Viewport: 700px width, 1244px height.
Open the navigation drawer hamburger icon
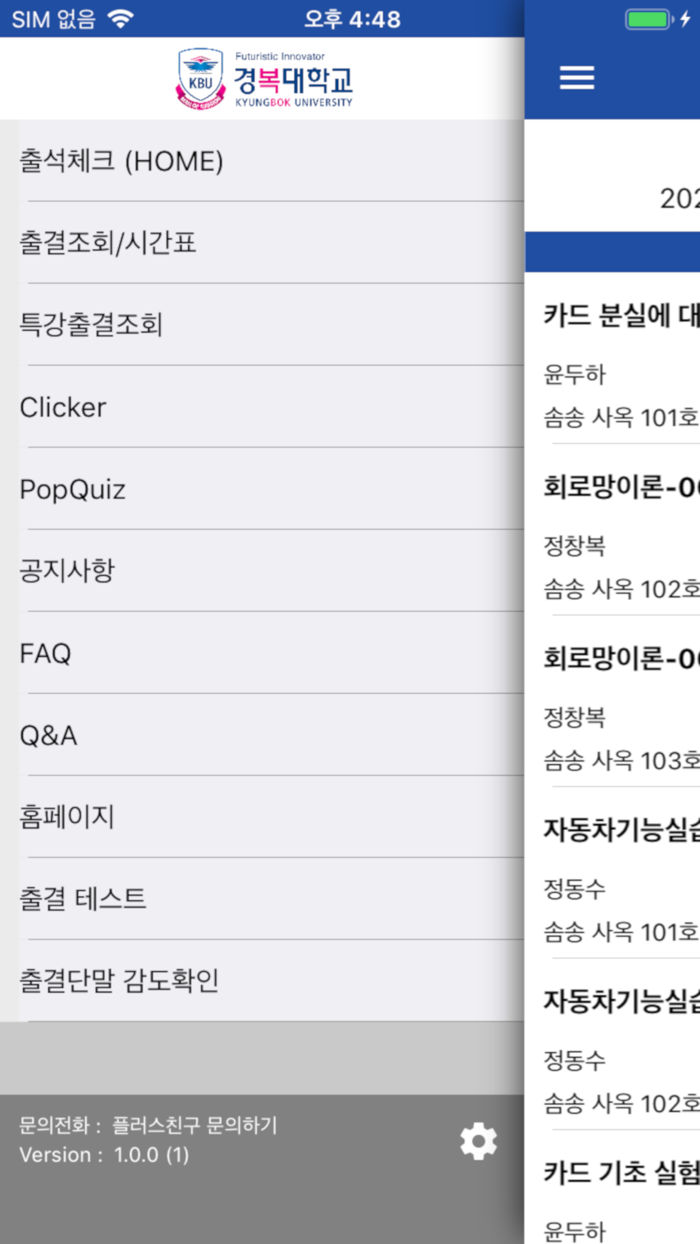[577, 77]
